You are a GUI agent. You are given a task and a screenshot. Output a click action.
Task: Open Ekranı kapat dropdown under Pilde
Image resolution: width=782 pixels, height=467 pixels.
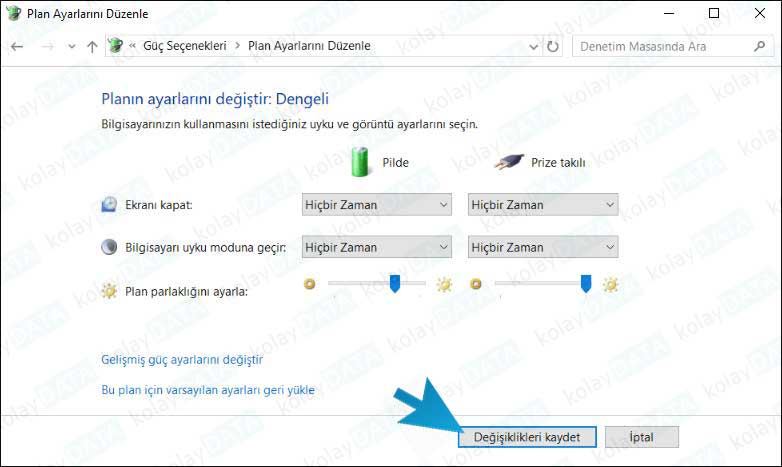[x=377, y=205]
